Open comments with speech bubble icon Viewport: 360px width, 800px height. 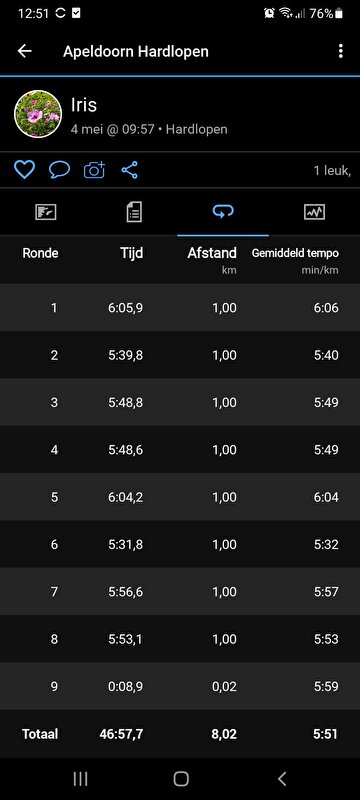click(x=60, y=170)
